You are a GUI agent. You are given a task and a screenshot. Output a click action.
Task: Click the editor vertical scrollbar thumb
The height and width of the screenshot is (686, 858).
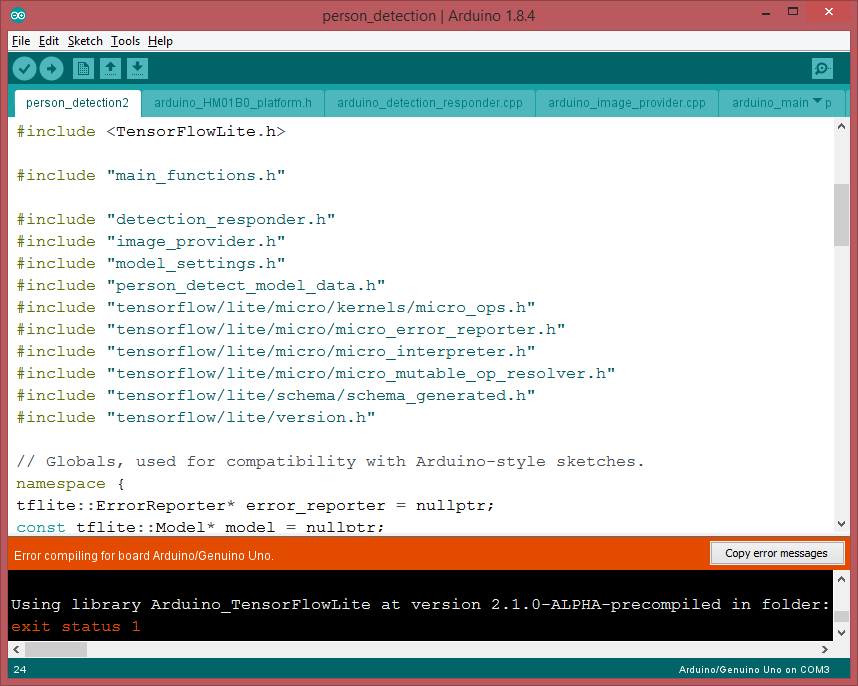click(x=841, y=215)
